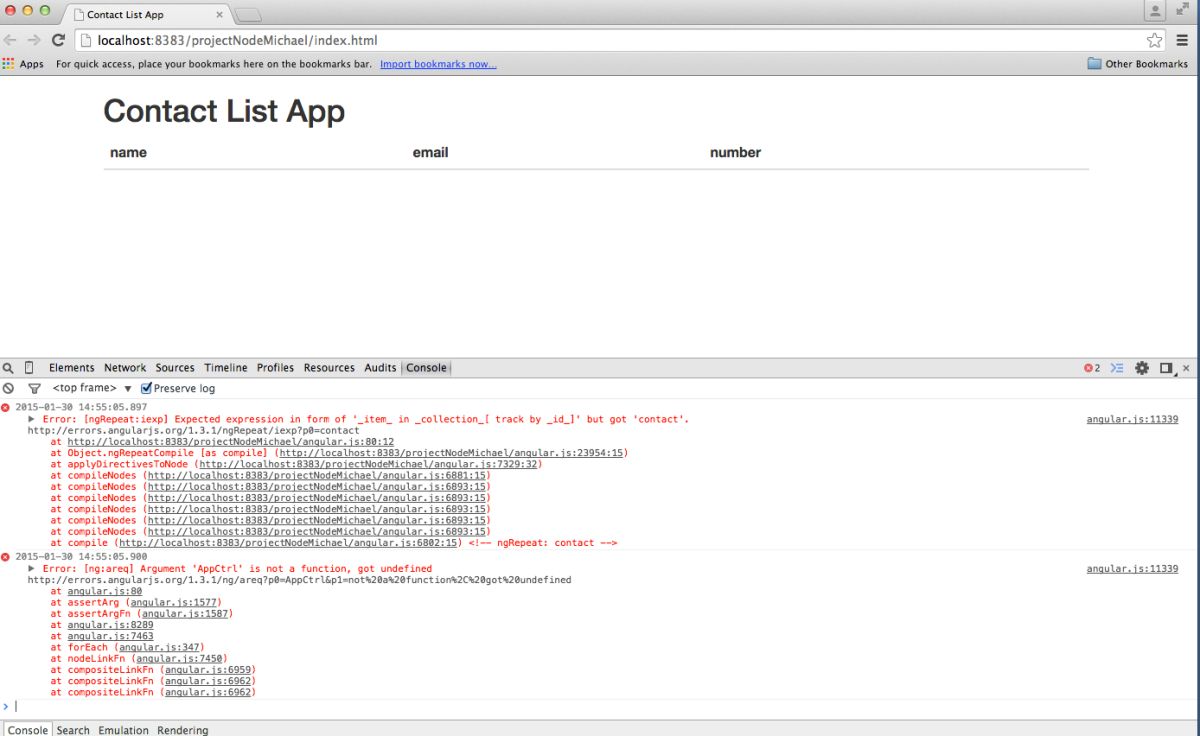Switch to the Timeline panel
The width and height of the screenshot is (1200, 736).
click(226, 368)
